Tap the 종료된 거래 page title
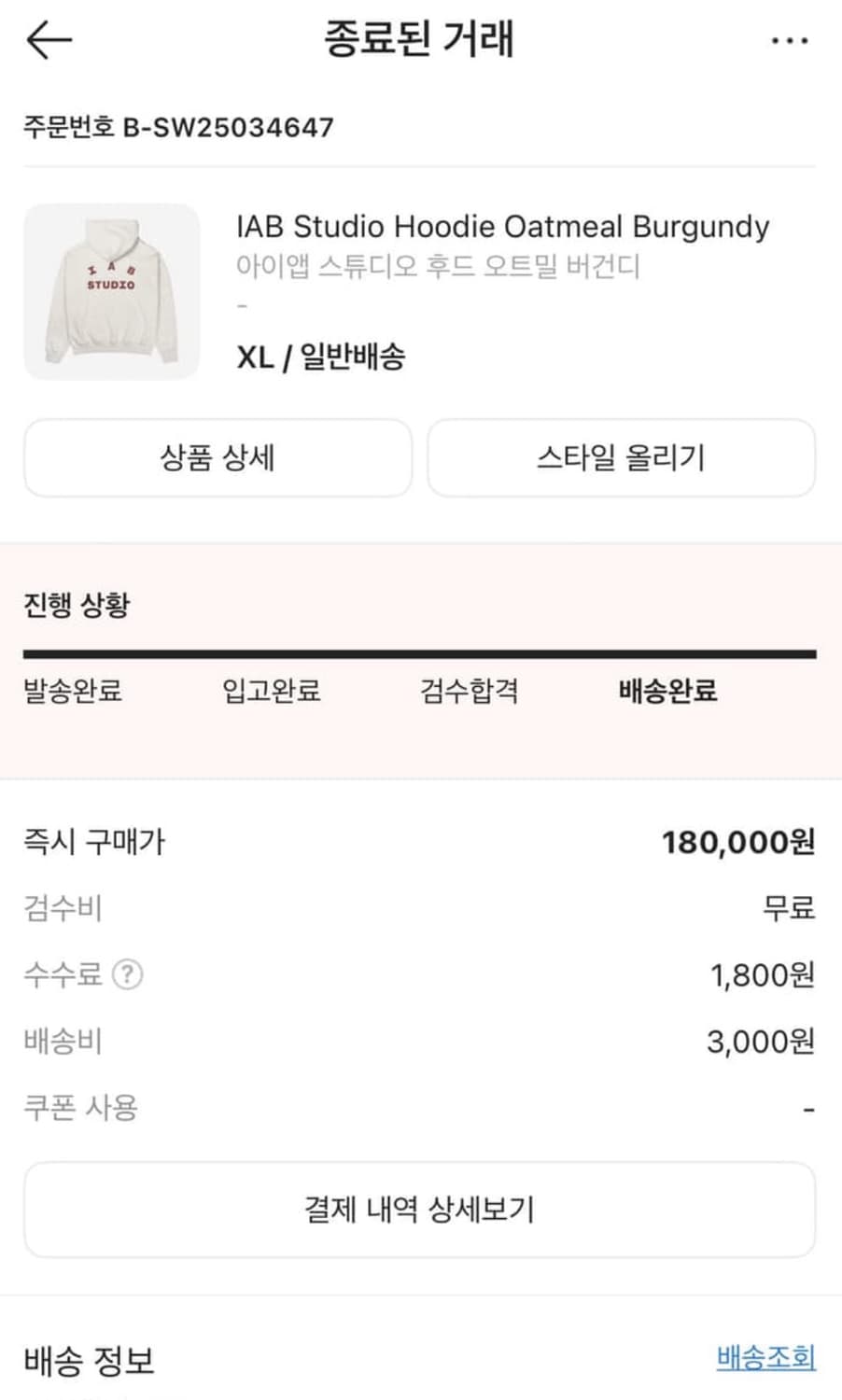Viewport: 842px width, 1400px height. coord(419,39)
